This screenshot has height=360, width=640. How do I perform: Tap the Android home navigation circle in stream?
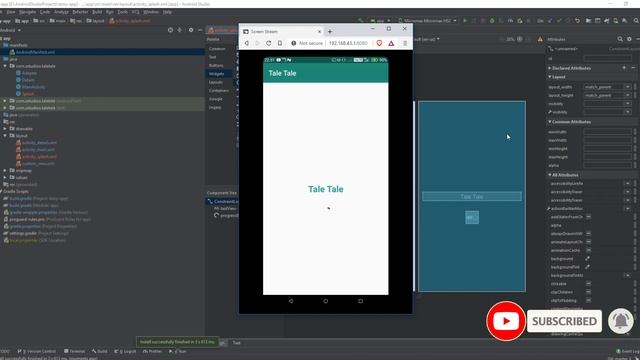click(325, 301)
